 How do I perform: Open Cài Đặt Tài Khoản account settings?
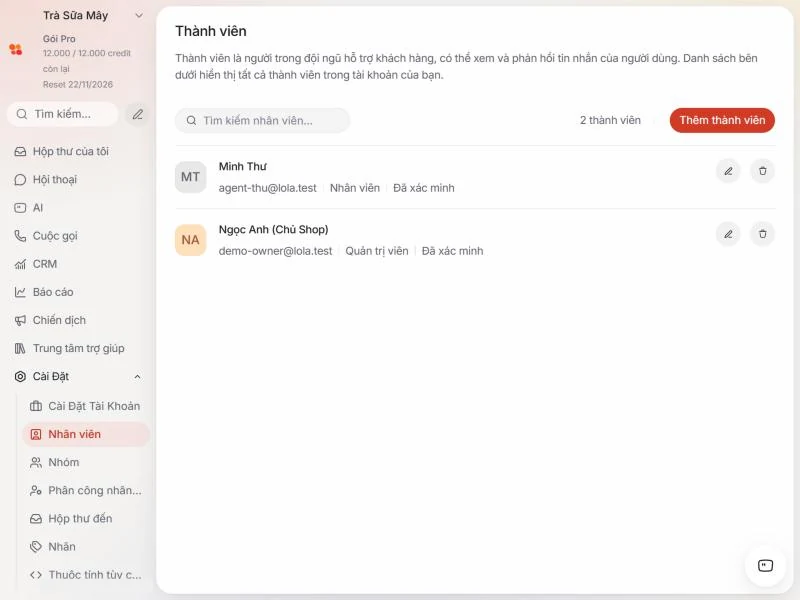(x=86, y=406)
